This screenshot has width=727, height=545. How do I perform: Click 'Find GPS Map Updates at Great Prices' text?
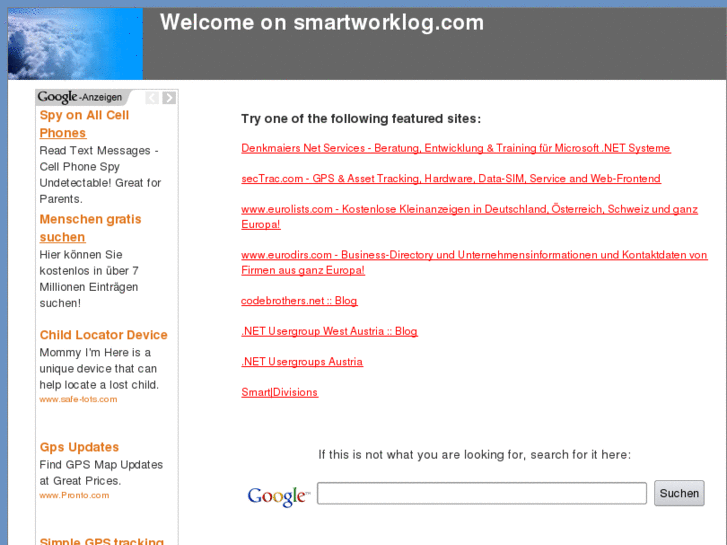pos(101,473)
